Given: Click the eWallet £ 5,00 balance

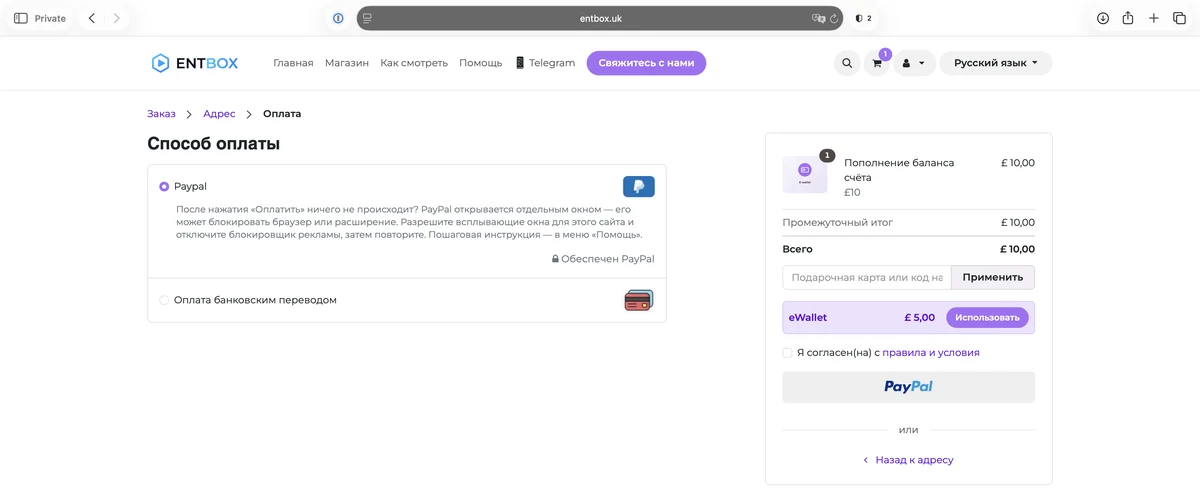Looking at the screenshot, I should pyautogui.click(x=919, y=318).
